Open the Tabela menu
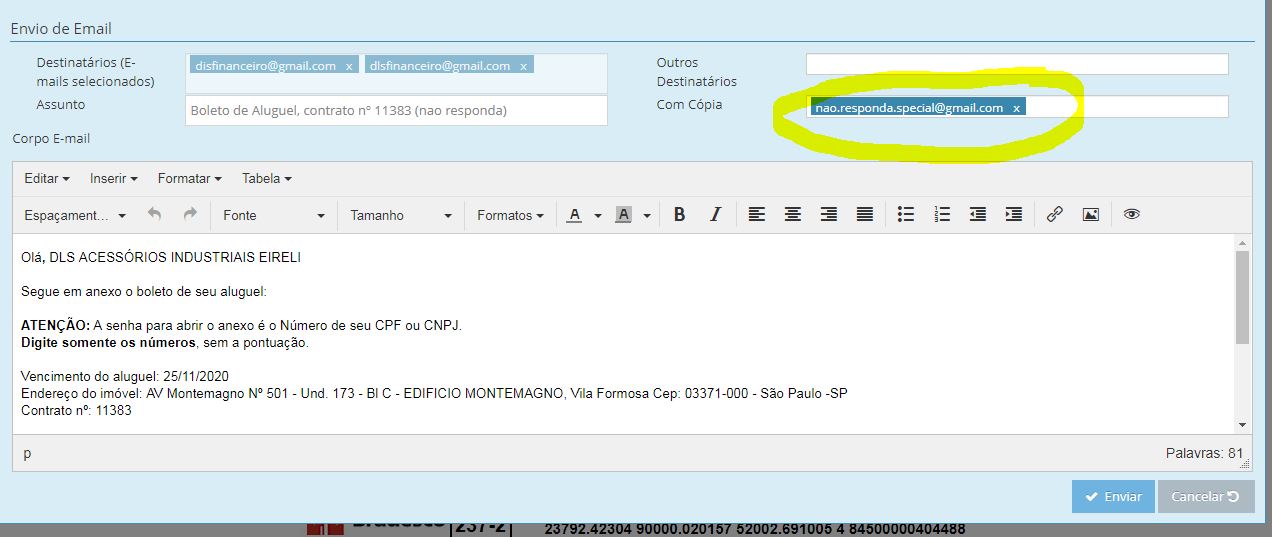This screenshot has width=1272, height=537. (x=267, y=178)
